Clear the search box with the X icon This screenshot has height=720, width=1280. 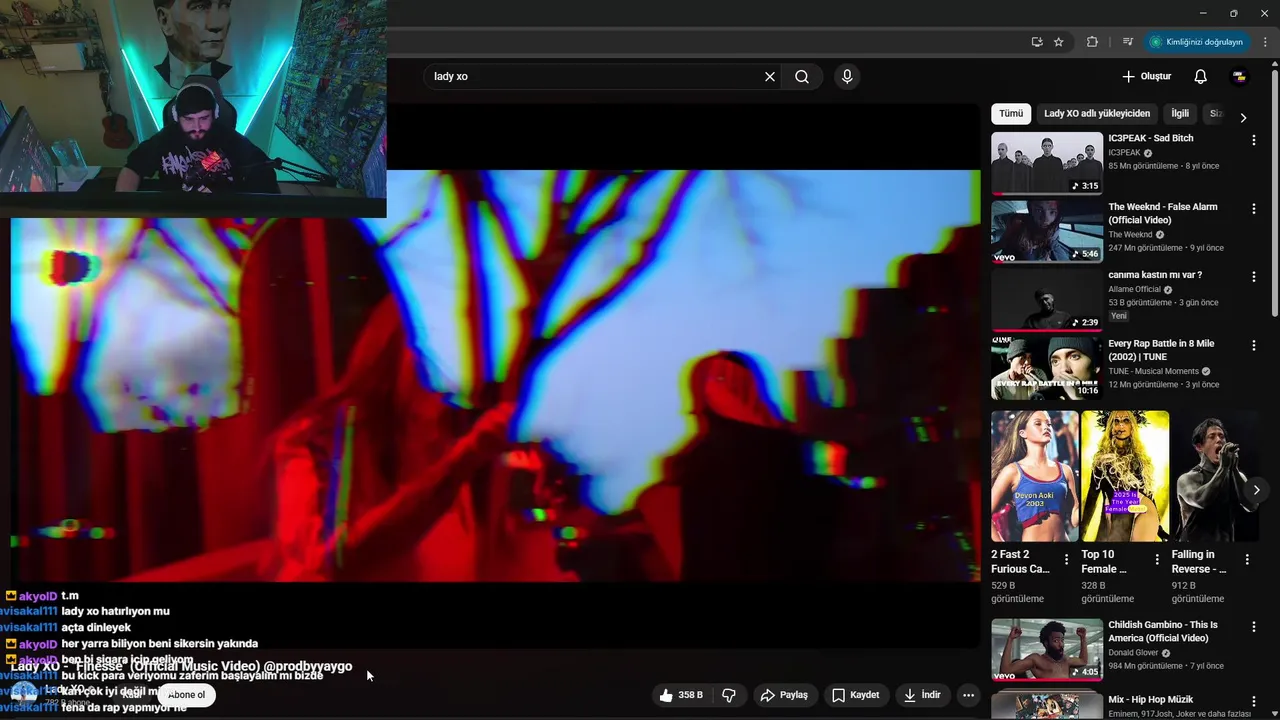click(x=770, y=76)
